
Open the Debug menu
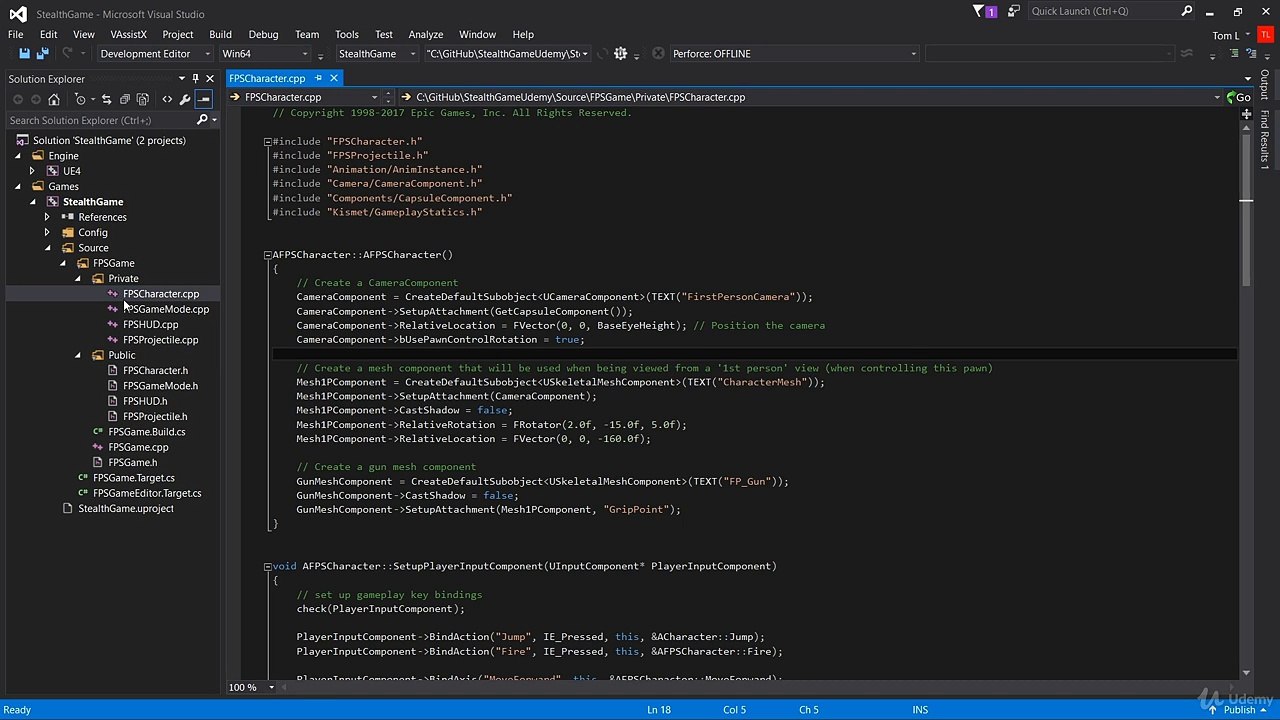click(x=264, y=34)
